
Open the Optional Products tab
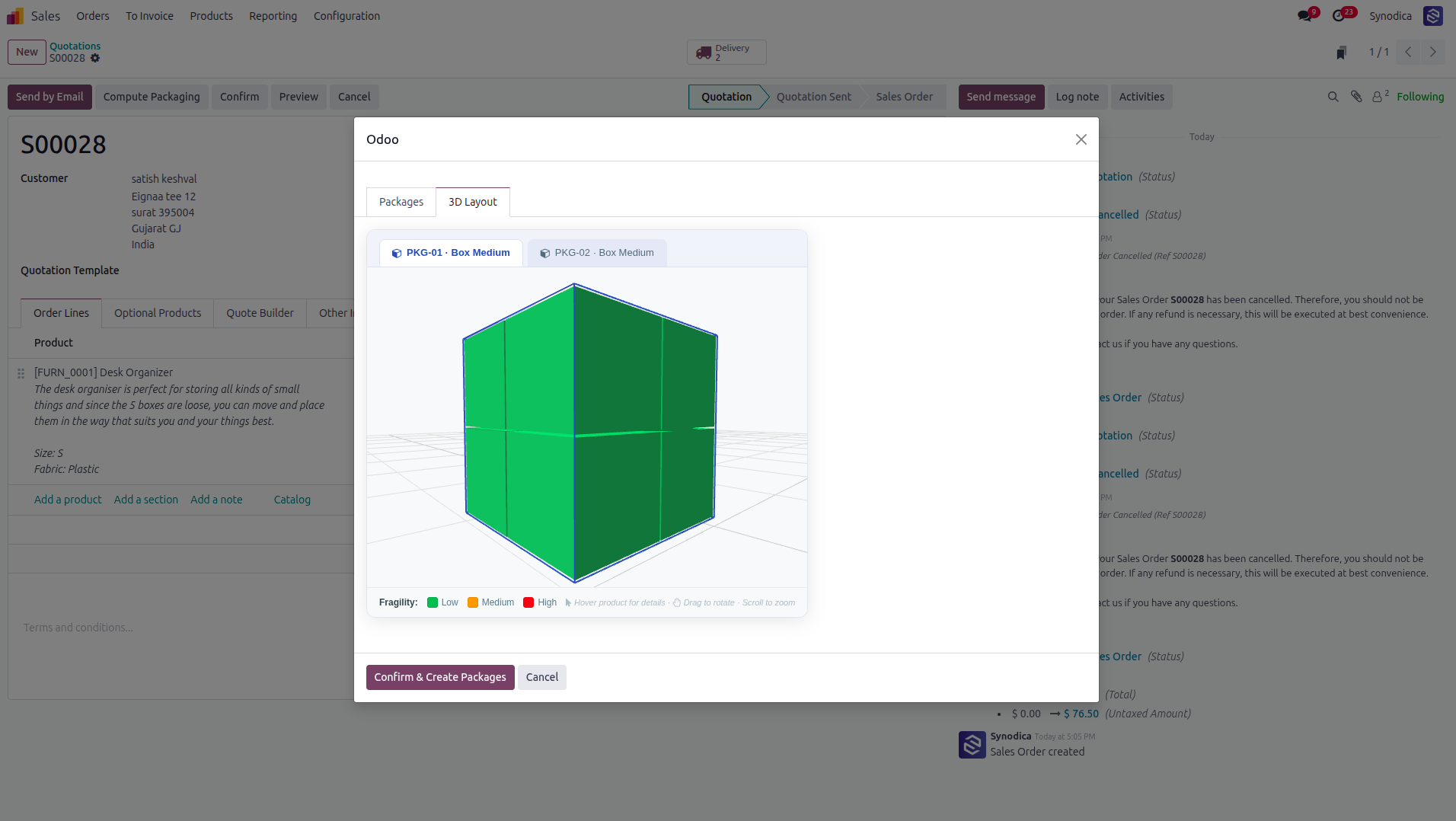pyautogui.click(x=158, y=313)
